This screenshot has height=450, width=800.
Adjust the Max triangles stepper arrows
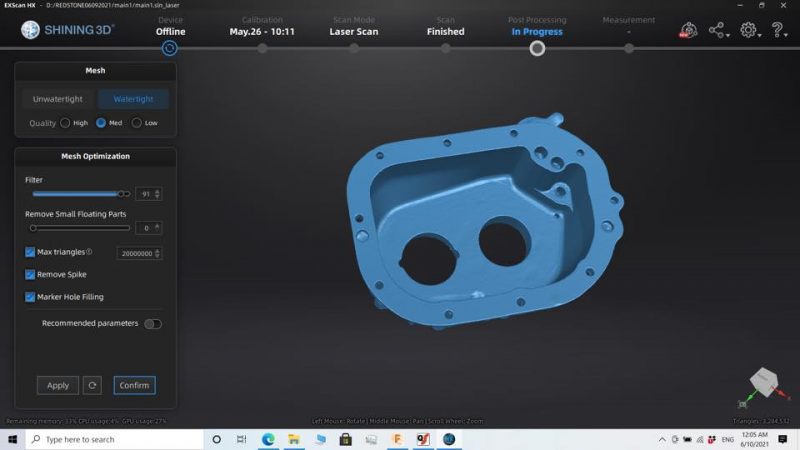point(157,253)
